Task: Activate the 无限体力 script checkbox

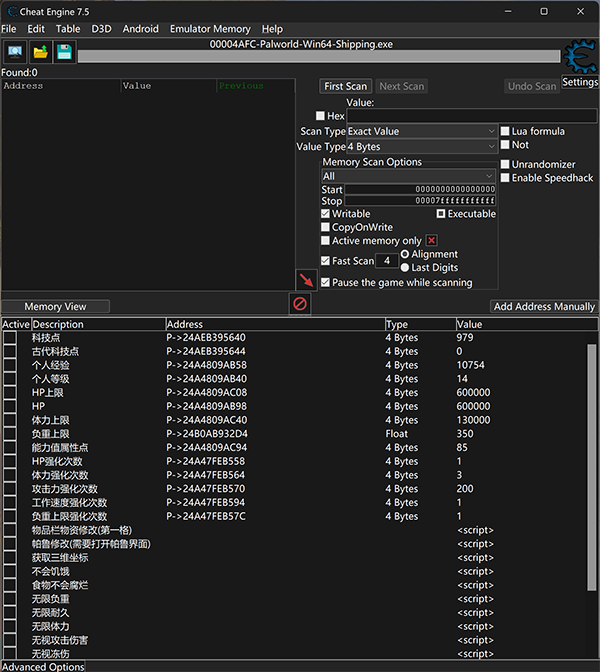Action: pyautogui.click(x=10, y=626)
